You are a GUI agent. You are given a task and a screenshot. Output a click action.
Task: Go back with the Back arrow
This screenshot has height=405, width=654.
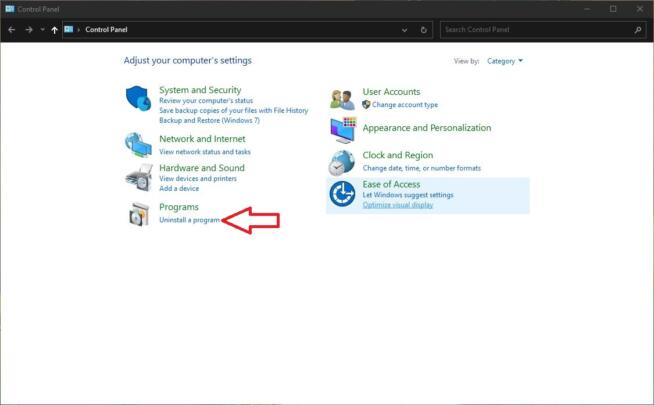point(12,30)
